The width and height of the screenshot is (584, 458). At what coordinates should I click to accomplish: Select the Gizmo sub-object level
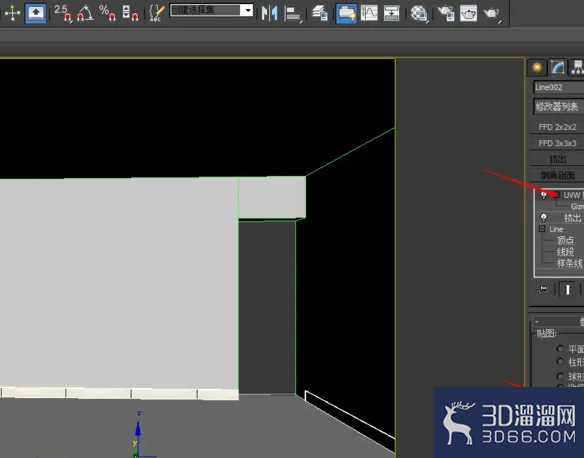(x=577, y=206)
